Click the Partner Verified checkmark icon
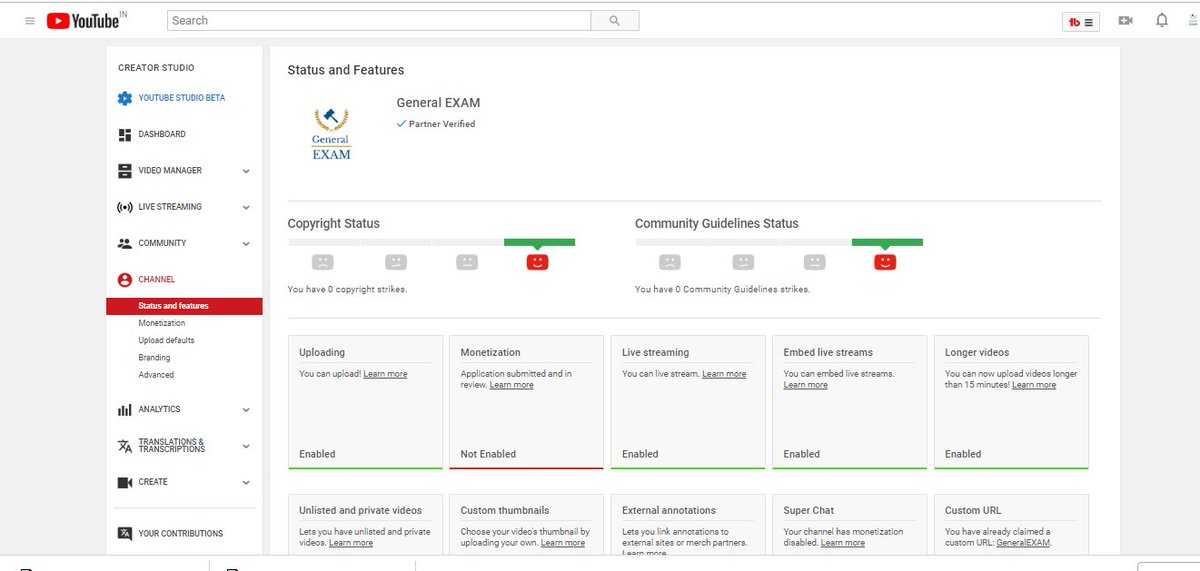The height and width of the screenshot is (571, 1200). tap(401, 124)
